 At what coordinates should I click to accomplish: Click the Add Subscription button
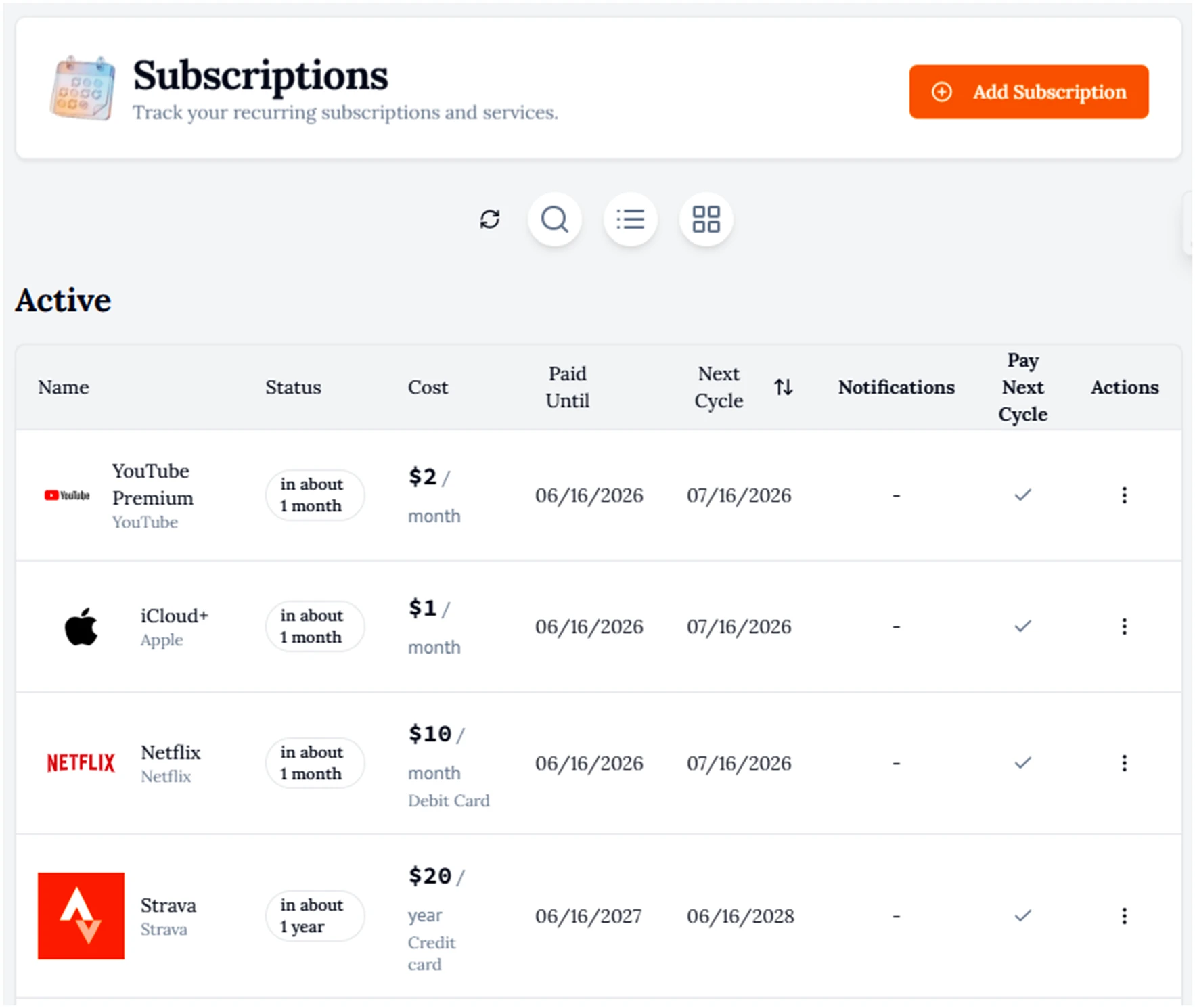point(1029,92)
